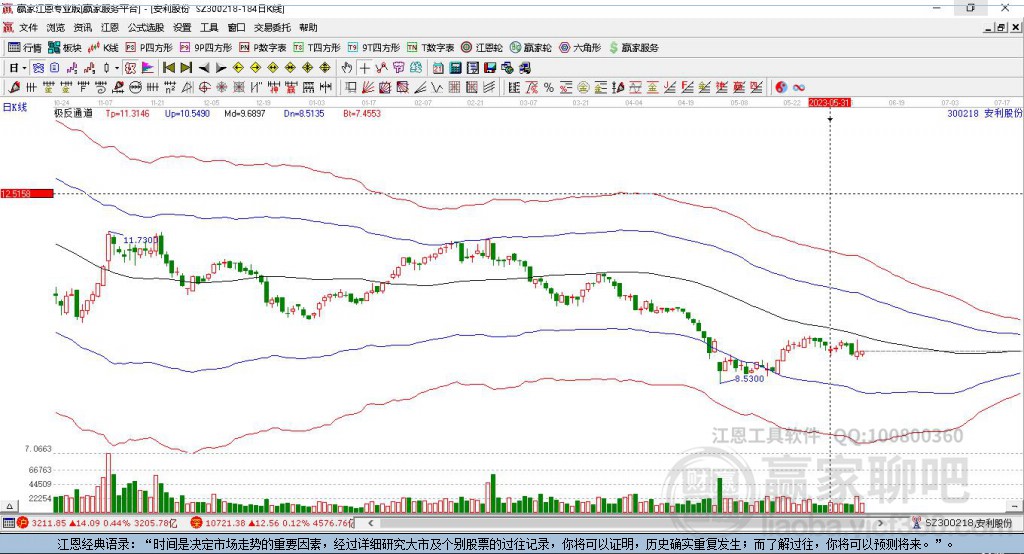Open the 帮助 menu
This screenshot has width=1024, height=554.
pyautogui.click(x=308, y=27)
